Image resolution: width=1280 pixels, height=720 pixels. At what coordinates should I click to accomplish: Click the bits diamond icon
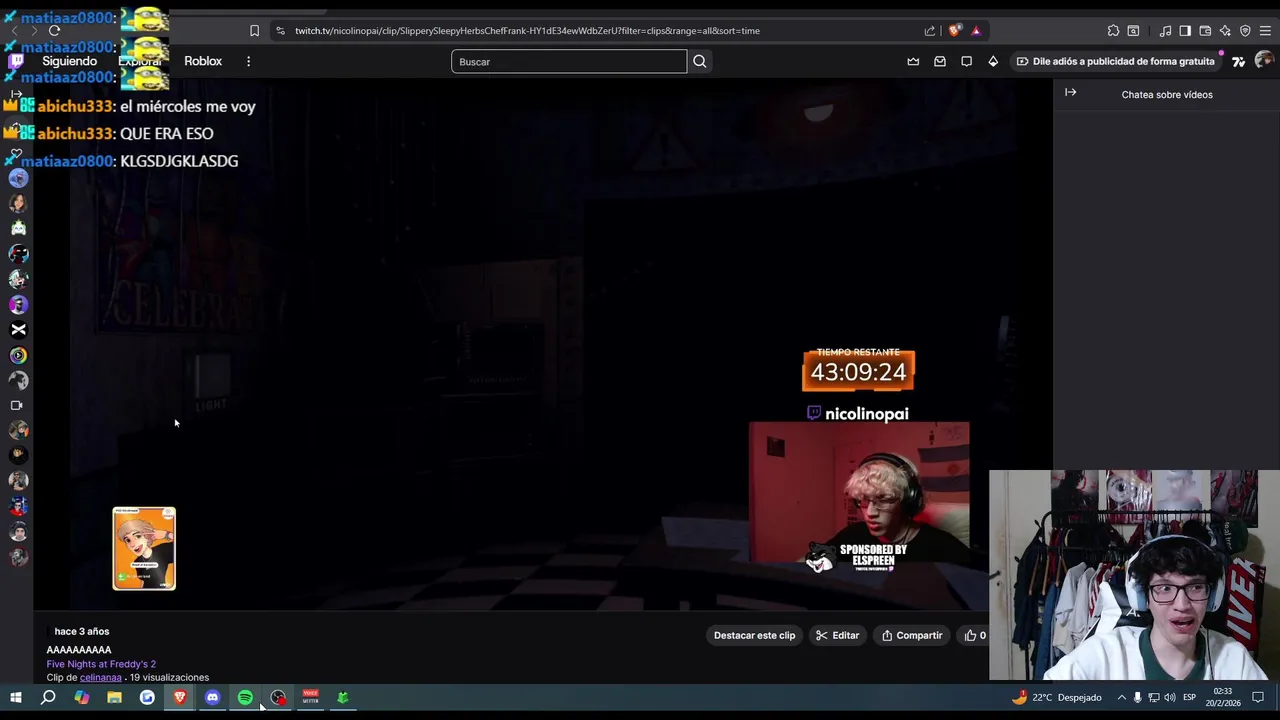click(993, 61)
